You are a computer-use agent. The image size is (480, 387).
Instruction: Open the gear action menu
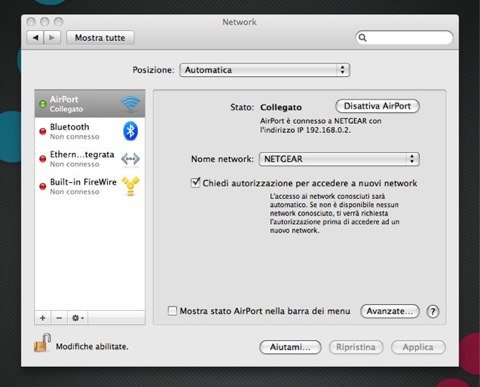[78, 318]
